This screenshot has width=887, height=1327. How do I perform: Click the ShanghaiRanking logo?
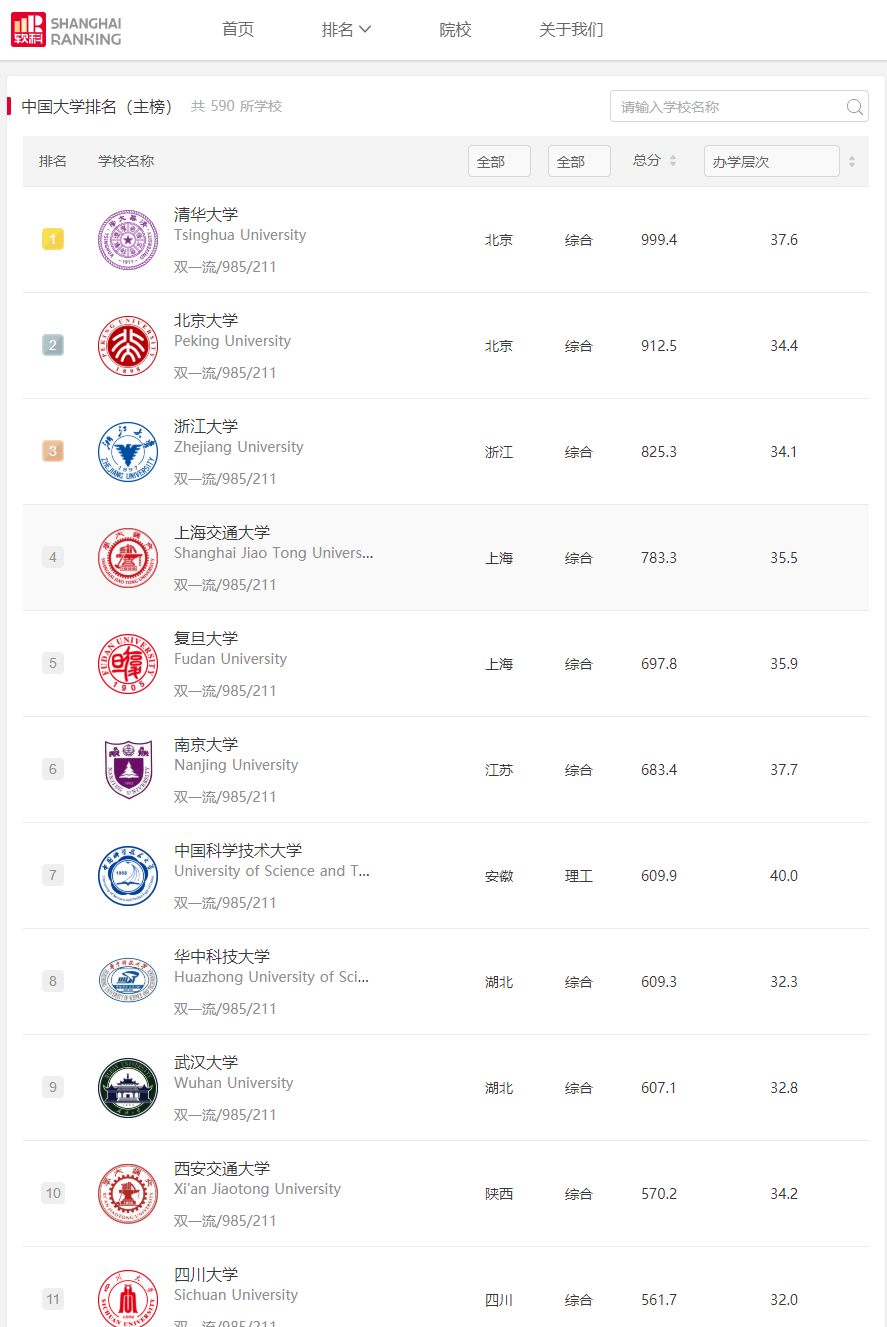point(67,30)
